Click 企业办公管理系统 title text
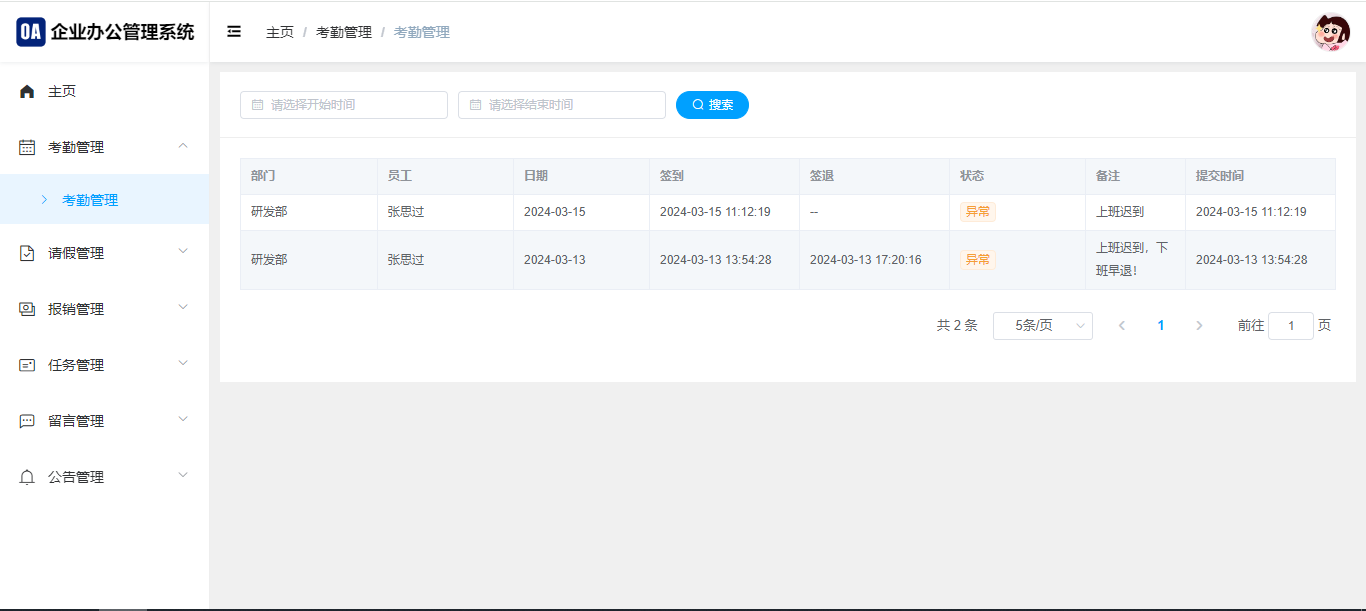The width and height of the screenshot is (1366, 611). click(123, 32)
